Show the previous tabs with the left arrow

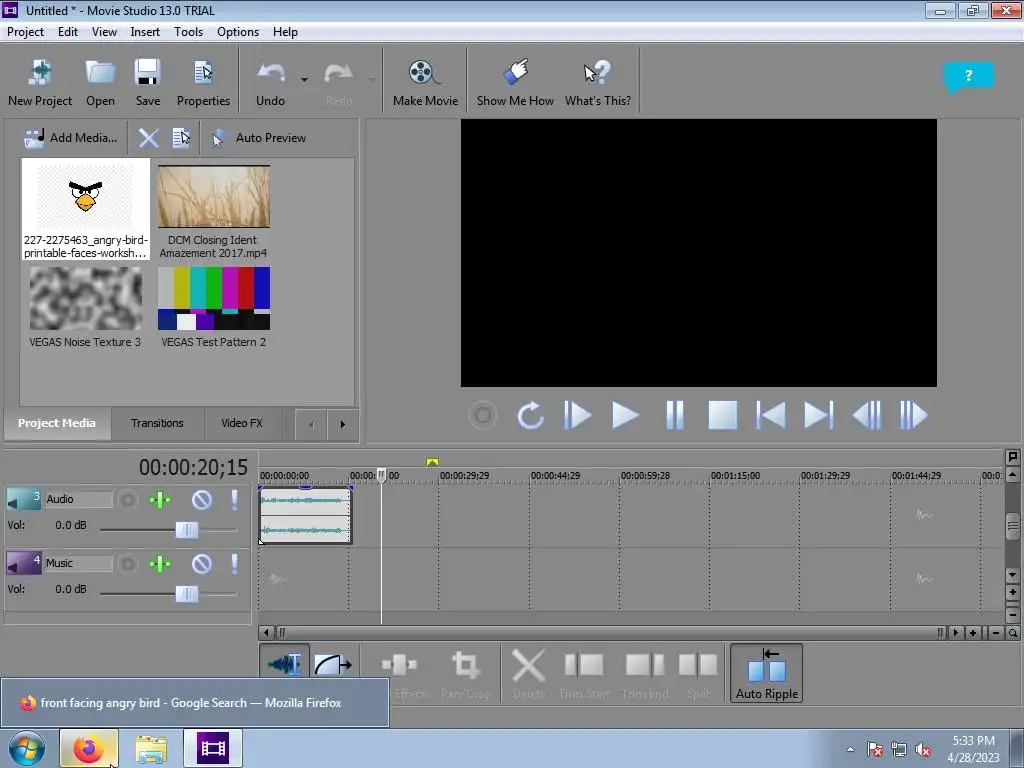click(311, 424)
